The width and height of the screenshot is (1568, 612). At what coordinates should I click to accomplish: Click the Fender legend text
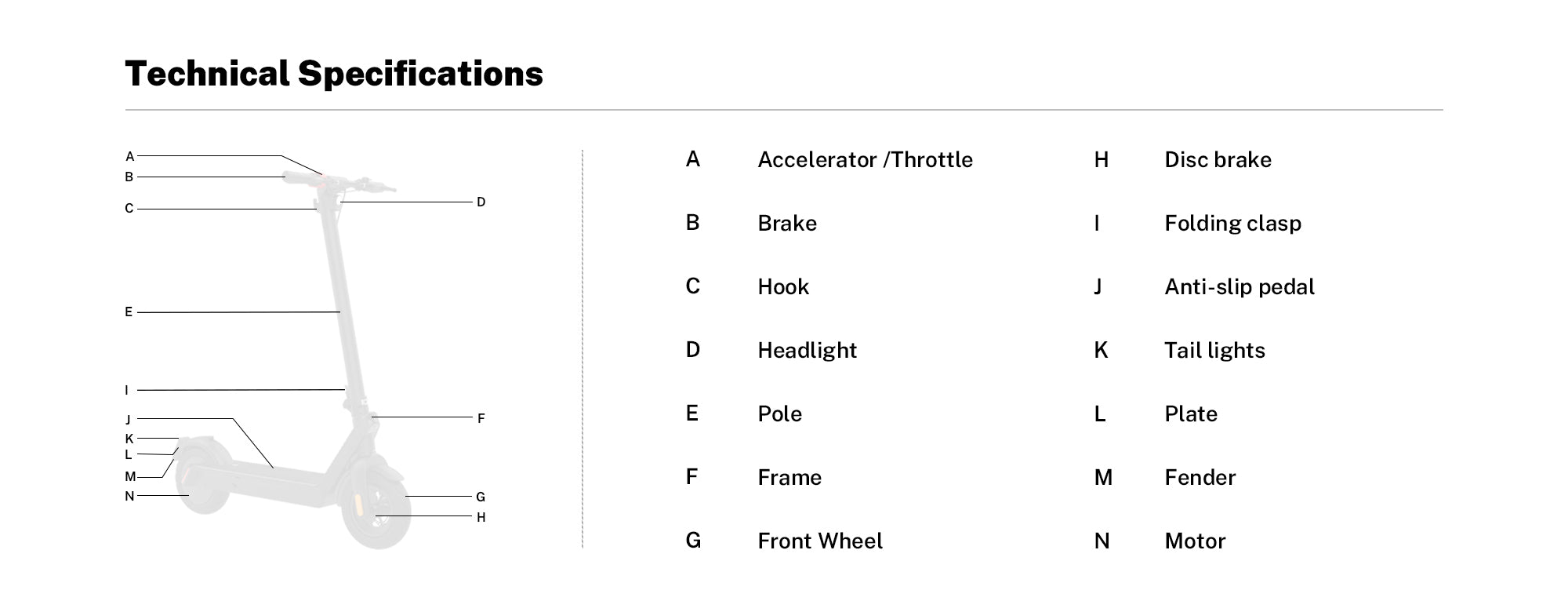coord(1200,478)
